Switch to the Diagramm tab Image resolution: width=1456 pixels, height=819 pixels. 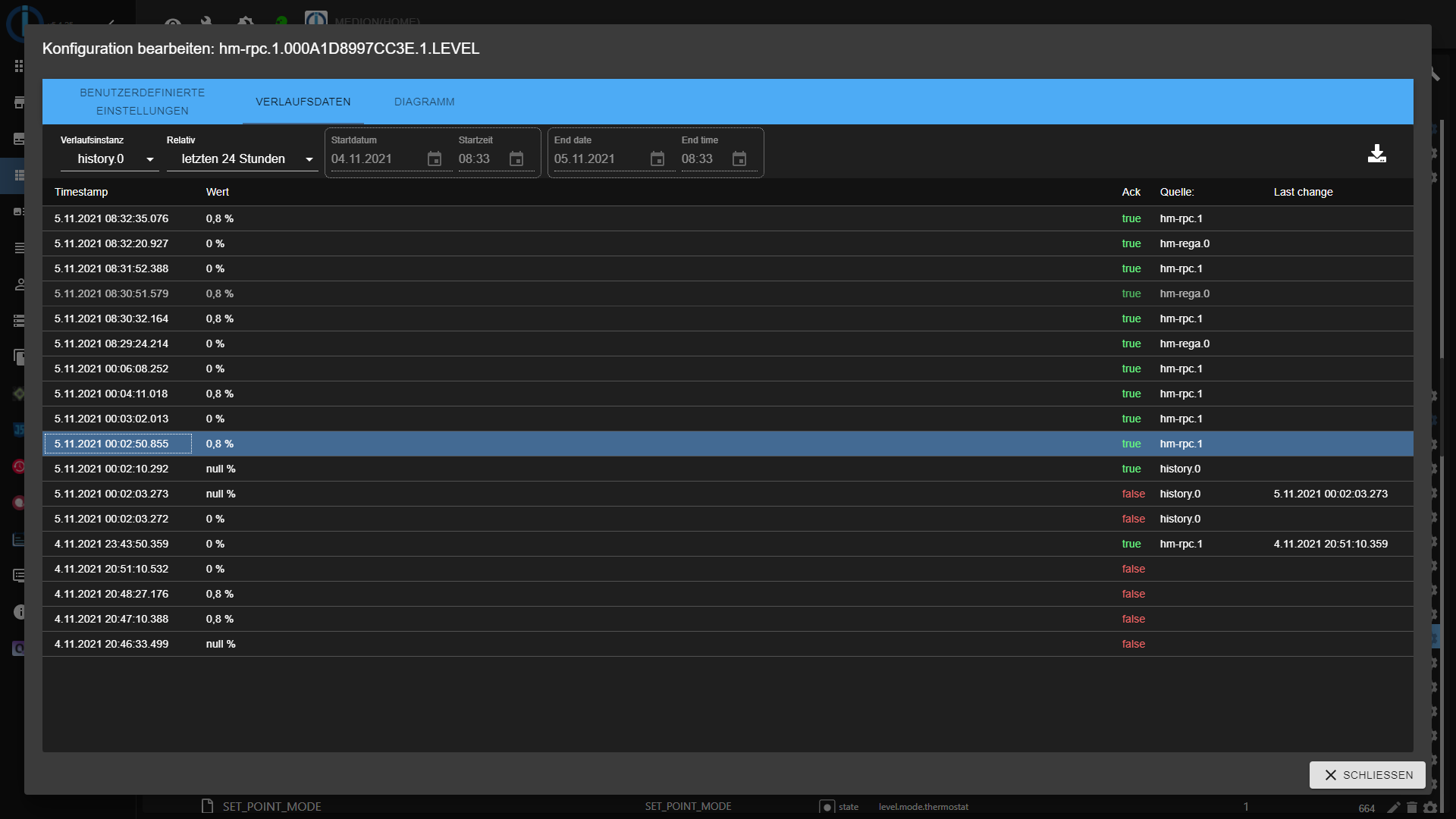click(x=424, y=102)
